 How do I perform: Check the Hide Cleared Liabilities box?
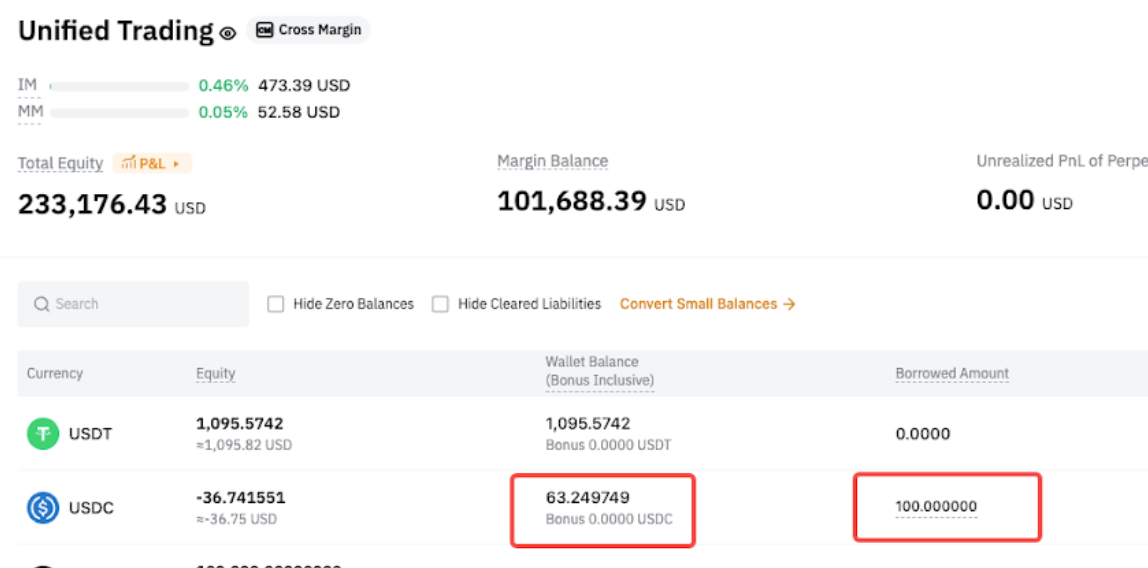point(440,304)
